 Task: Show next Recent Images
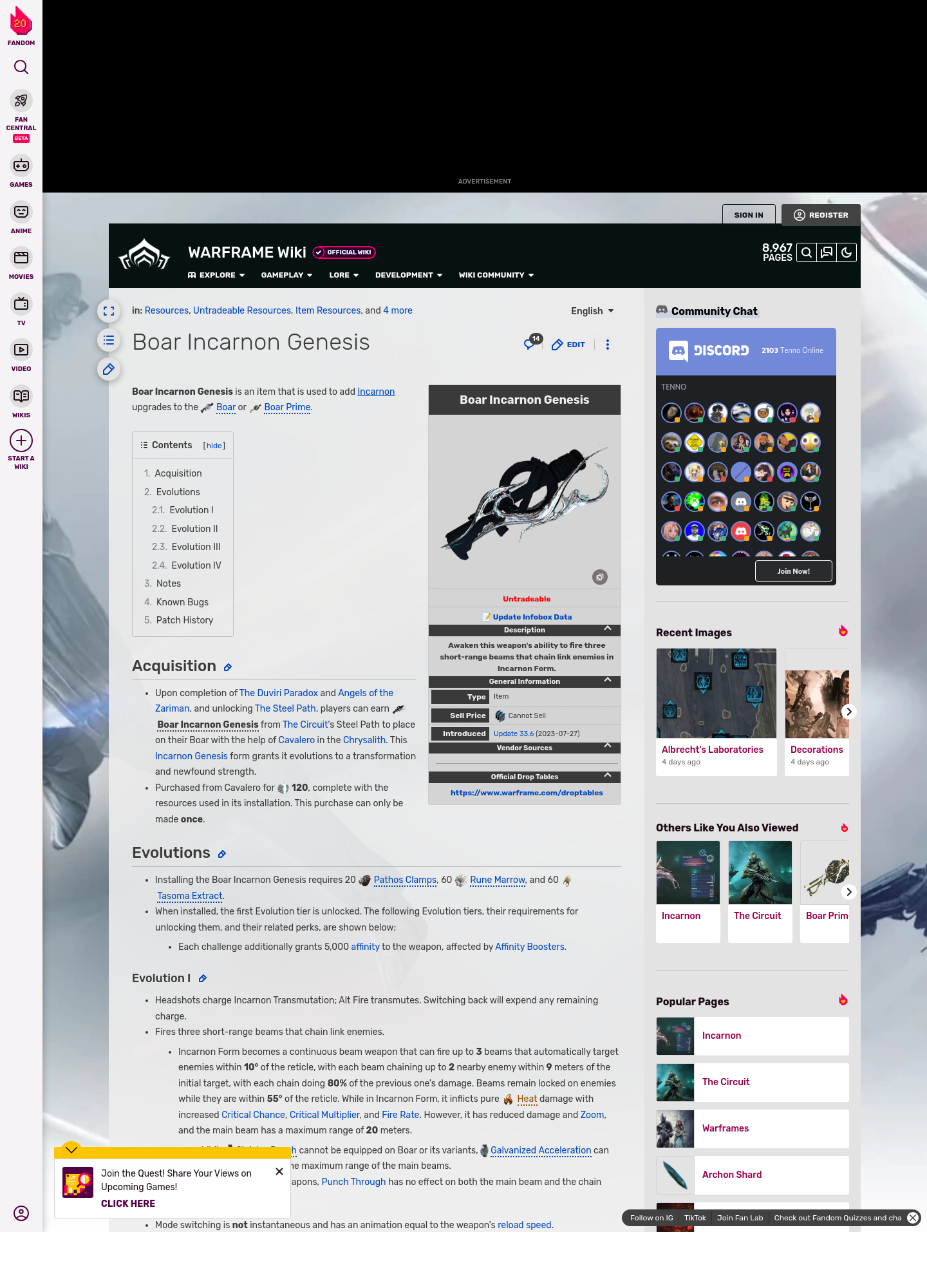pyautogui.click(x=849, y=712)
